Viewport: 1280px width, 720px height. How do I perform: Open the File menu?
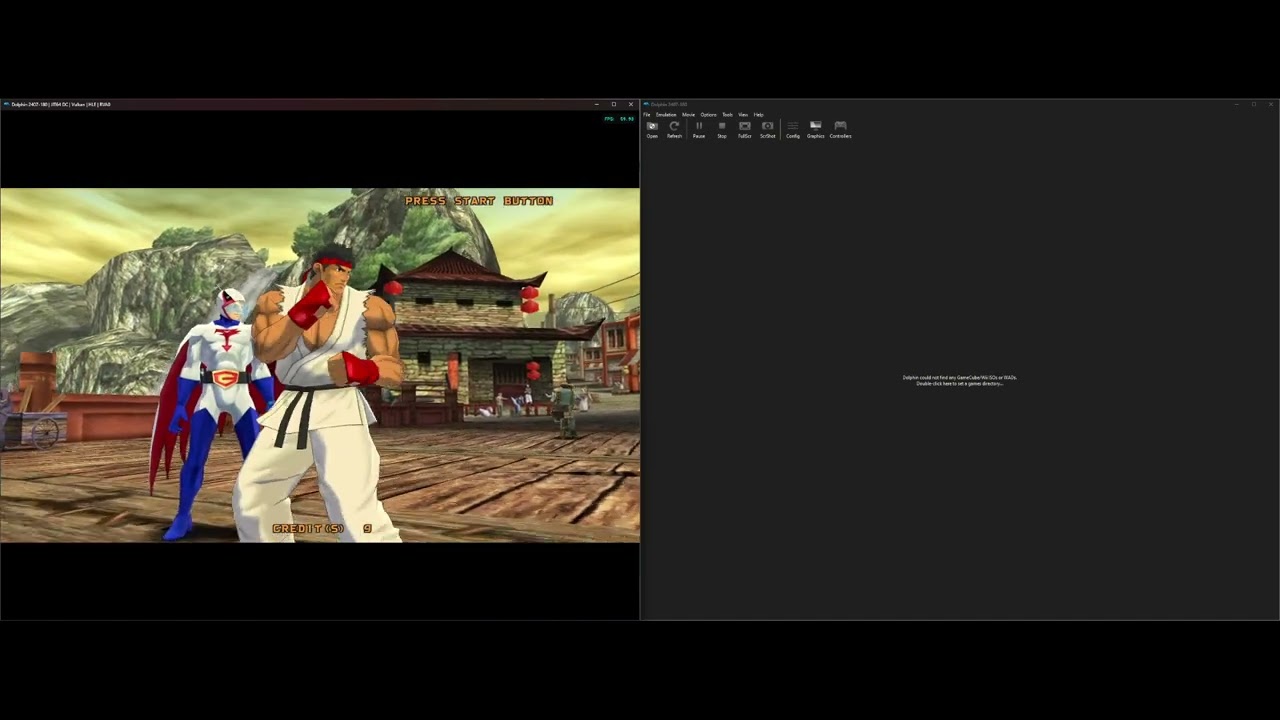click(647, 115)
